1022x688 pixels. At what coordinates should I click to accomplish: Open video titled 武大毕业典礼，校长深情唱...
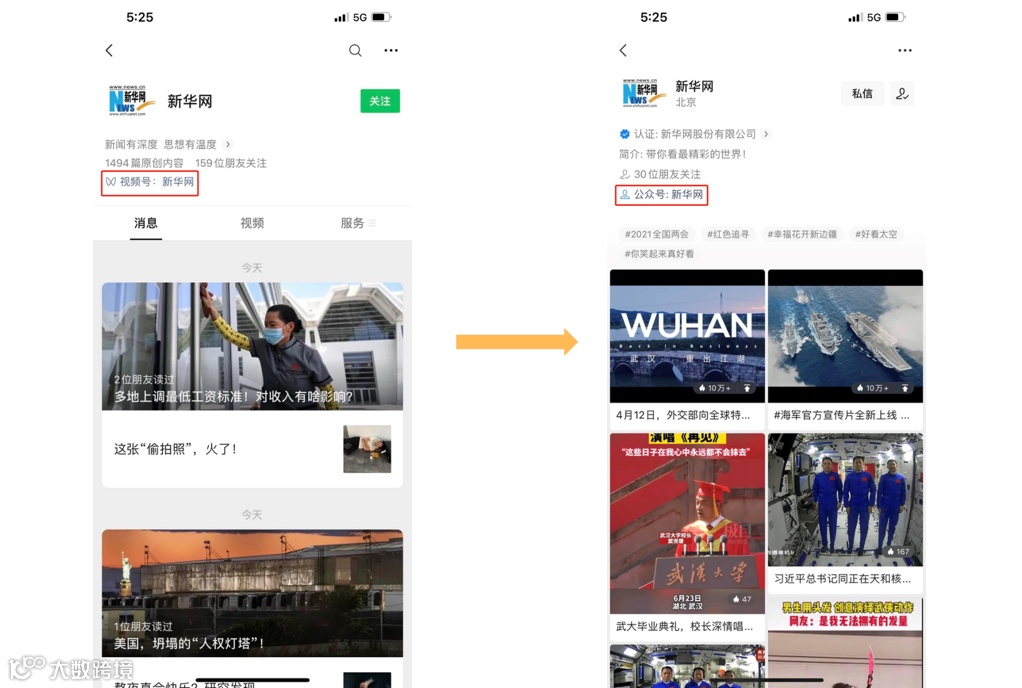tap(684, 626)
